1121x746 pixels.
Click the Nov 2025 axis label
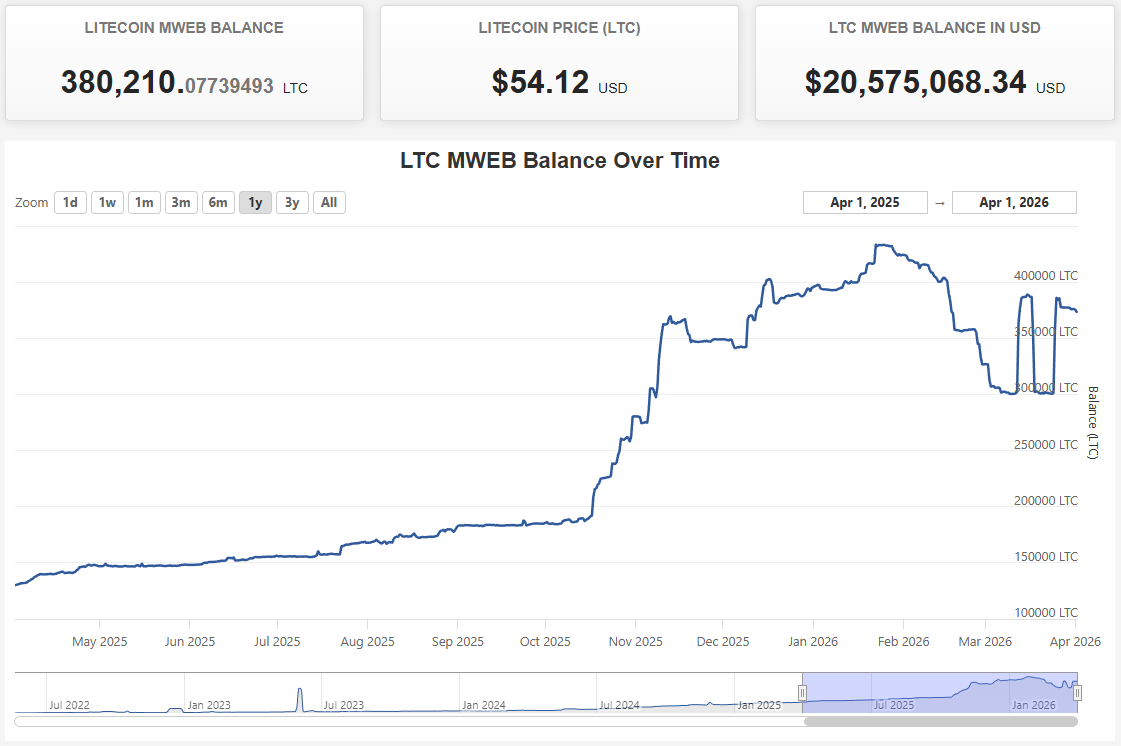click(636, 642)
